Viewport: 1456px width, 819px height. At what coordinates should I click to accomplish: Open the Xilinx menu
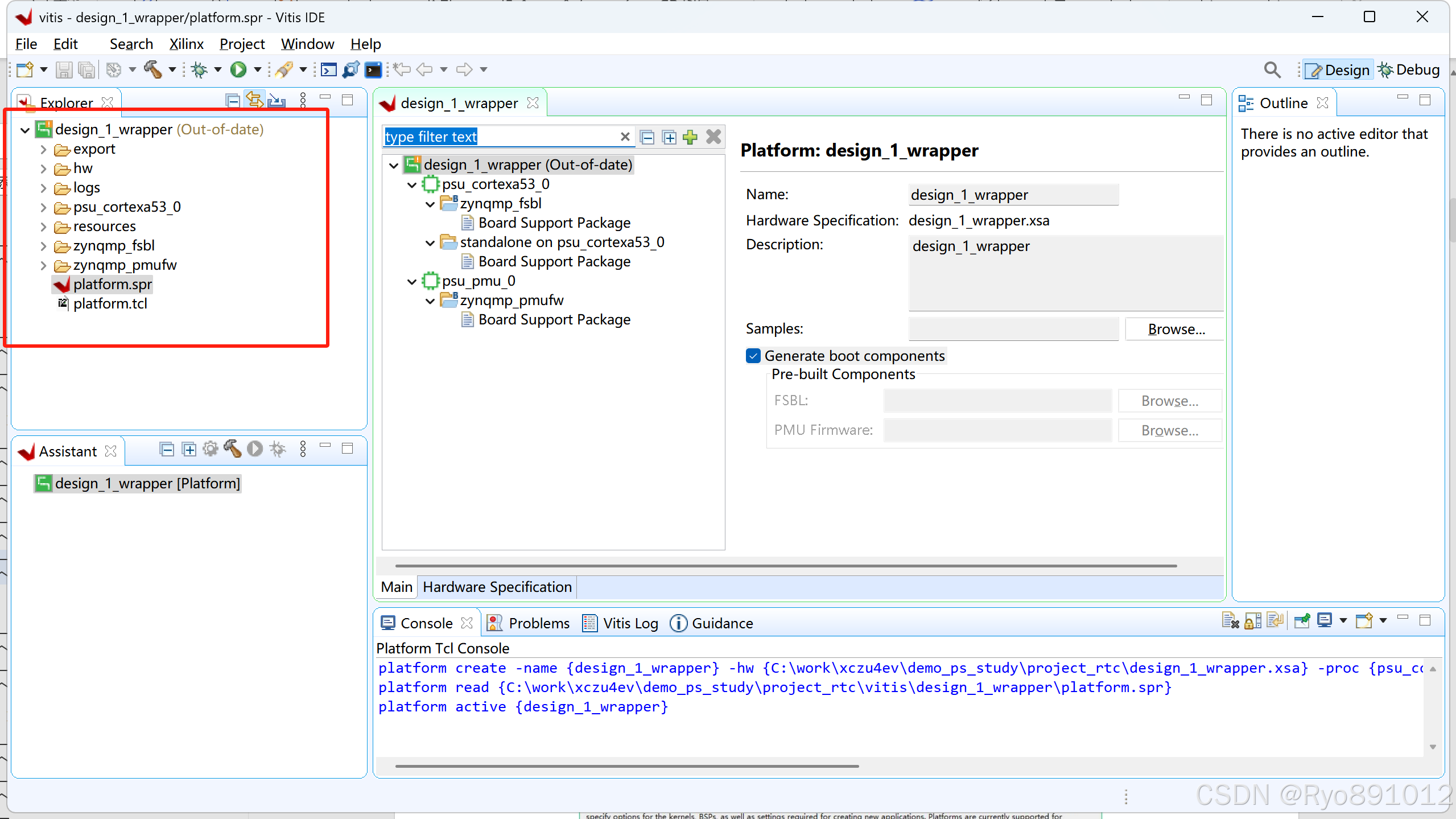point(185,44)
